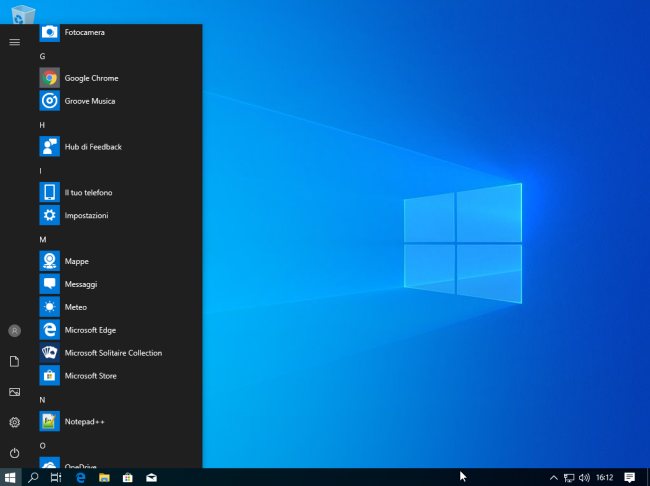Screen dimensions: 650x486
Task: Expand the Start menu hamburger
Action: (14, 42)
